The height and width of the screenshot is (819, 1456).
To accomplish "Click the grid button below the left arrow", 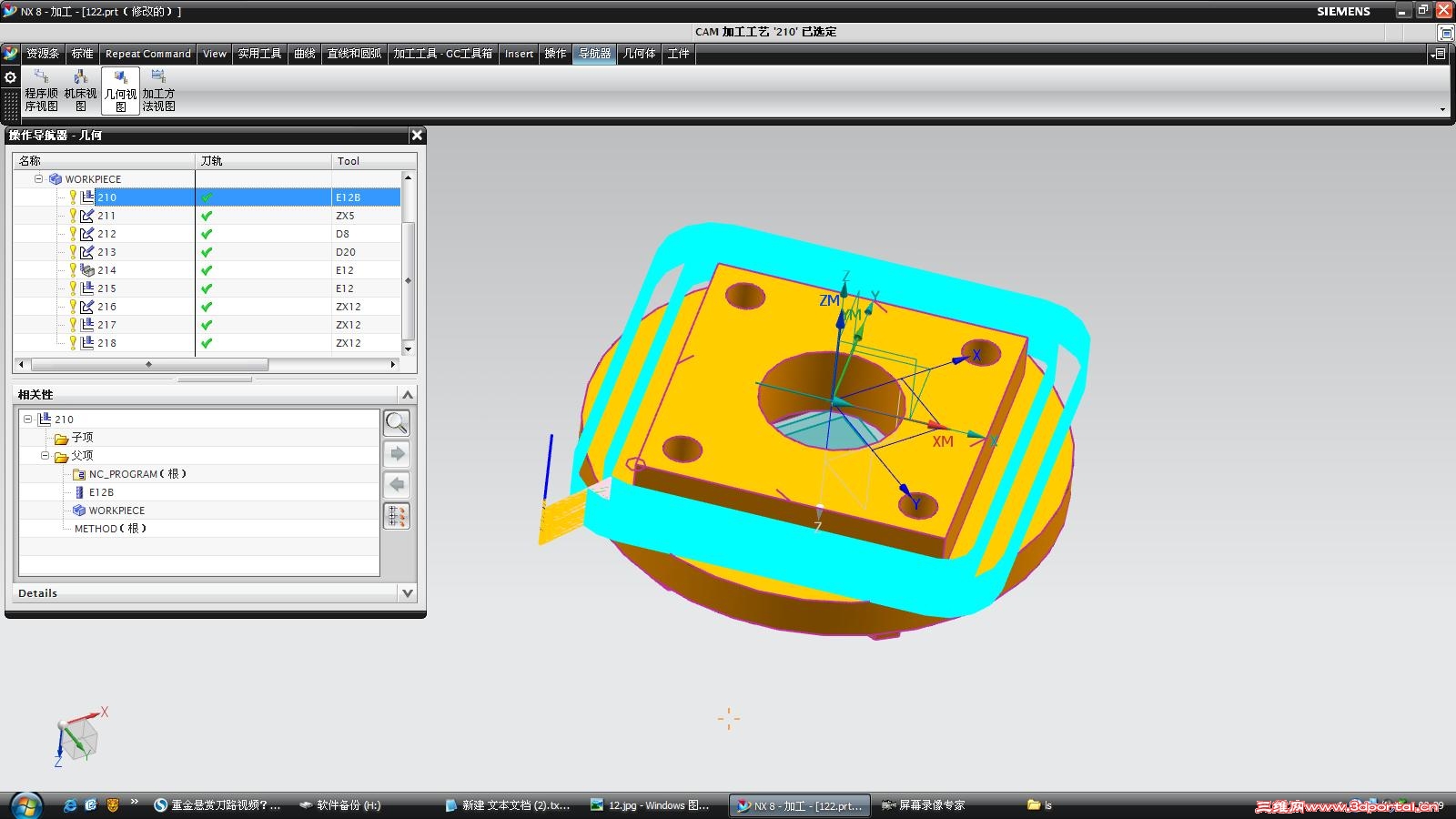I will pos(397,516).
